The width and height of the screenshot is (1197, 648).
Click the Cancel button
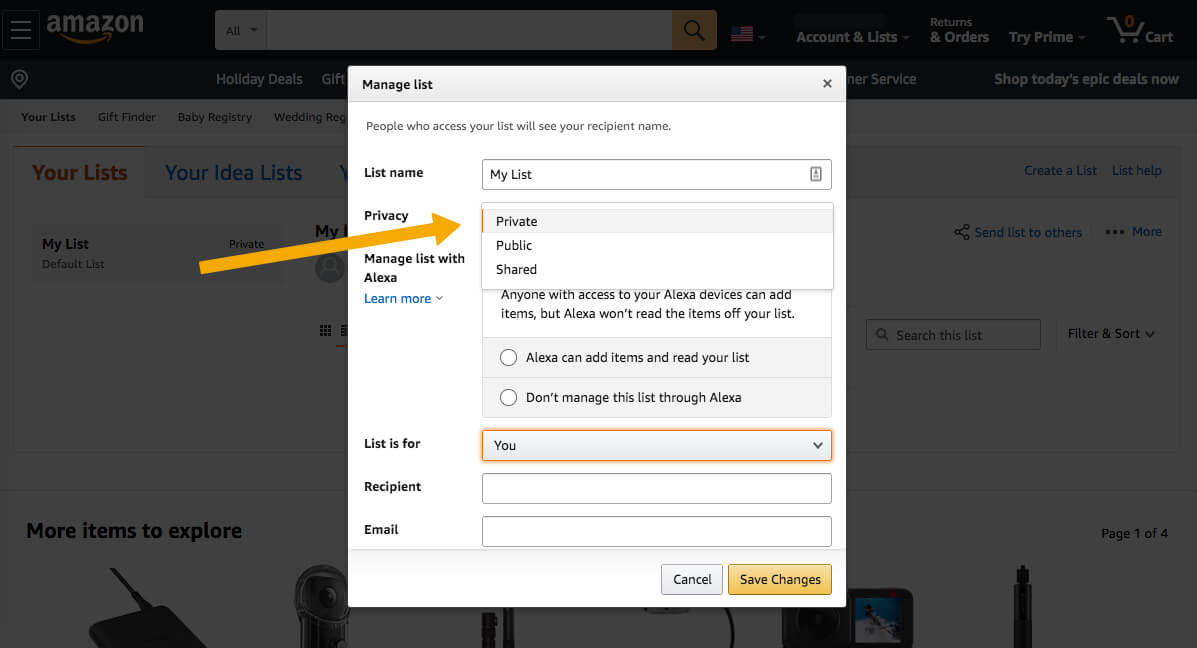pos(692,579)
